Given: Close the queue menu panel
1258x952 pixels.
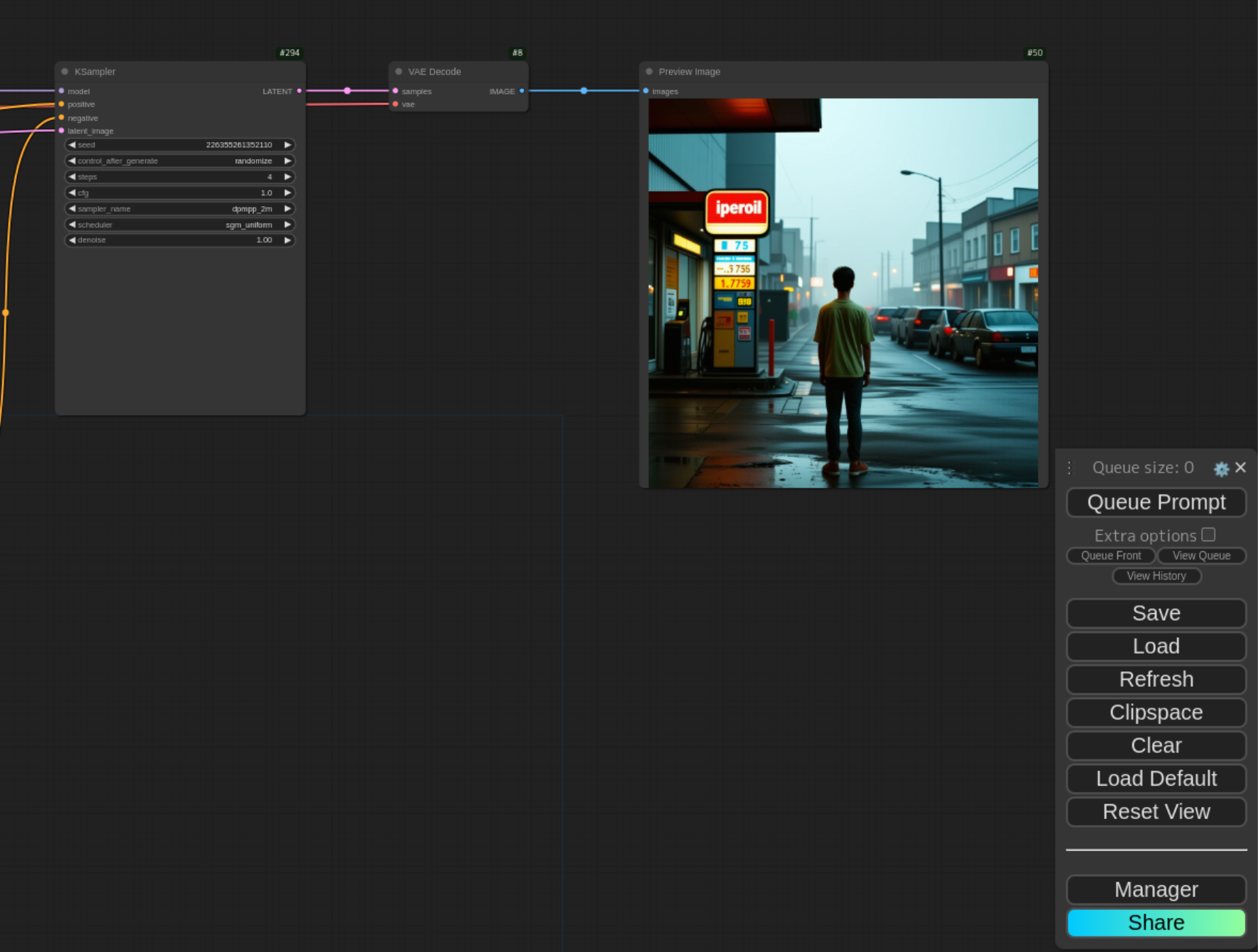Looking at the screenshot, I should pos(1240,467).
